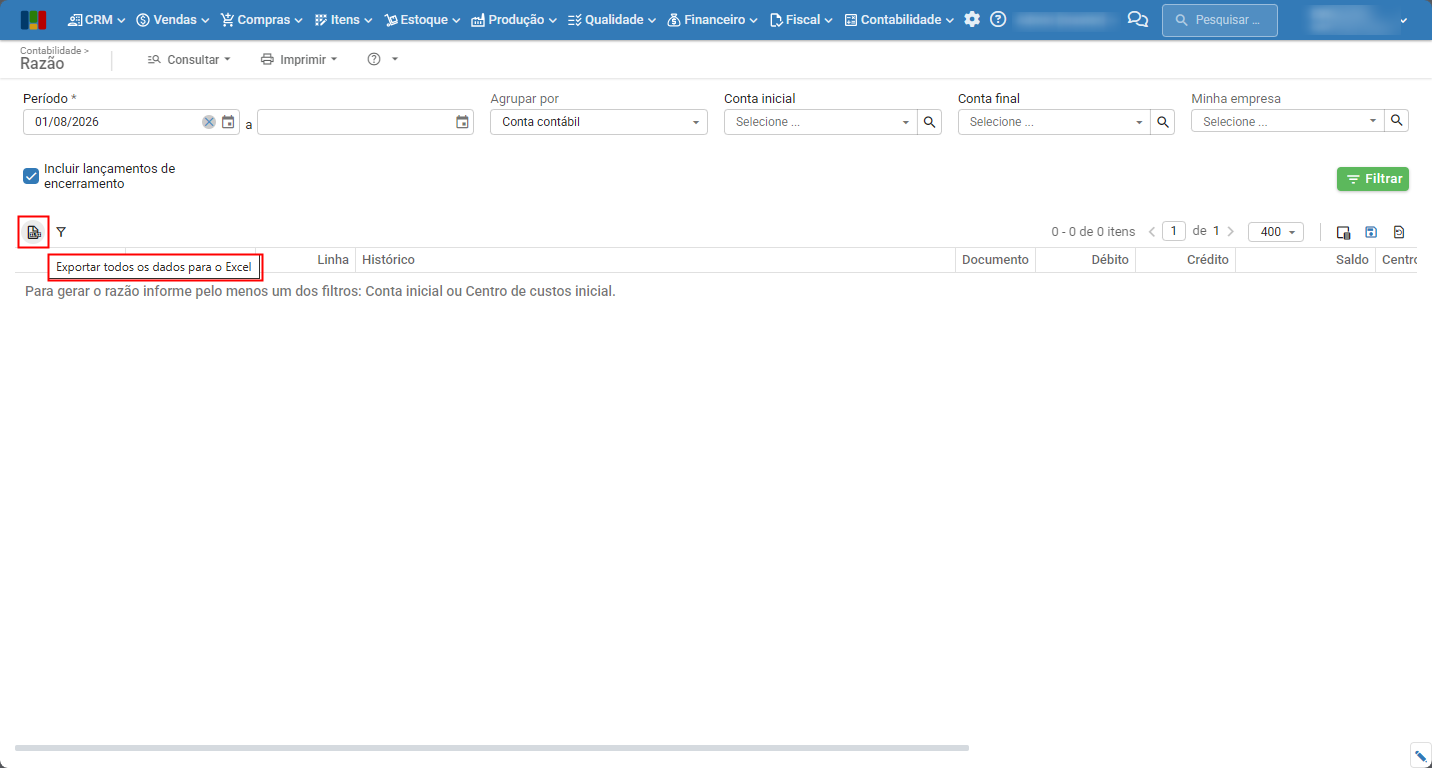Click the Pesquisar search field

coord(1219,20)
